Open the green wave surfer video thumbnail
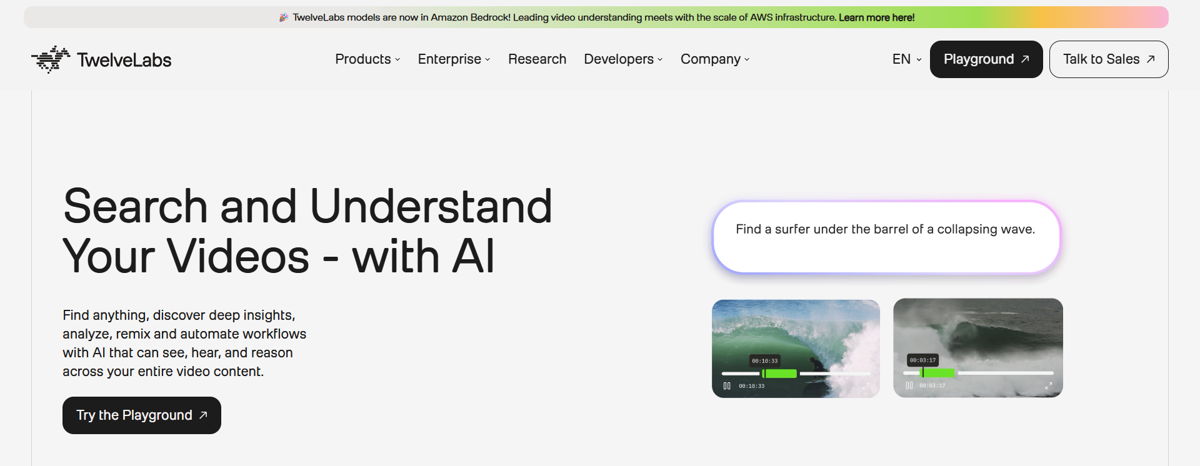Screen dimensions: 1200x466 click(796, 348)
